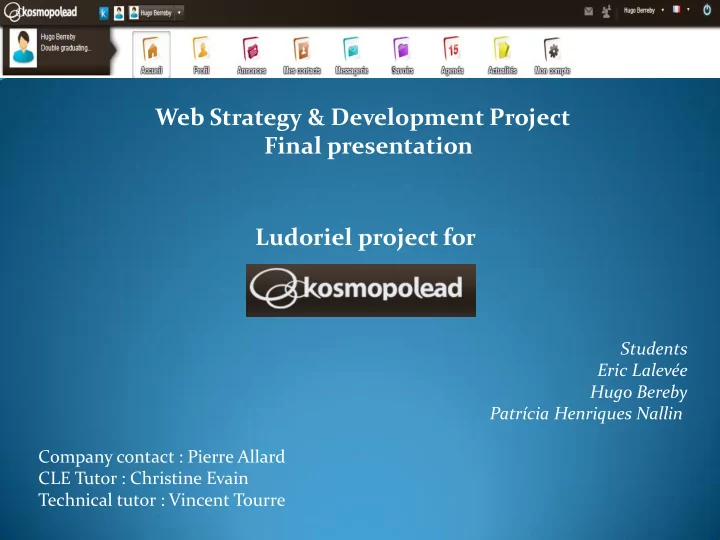The height and width of the screenshot is (540, 720).
Task: Click the kosmopolead logo in the top bar
Action: 40,12
